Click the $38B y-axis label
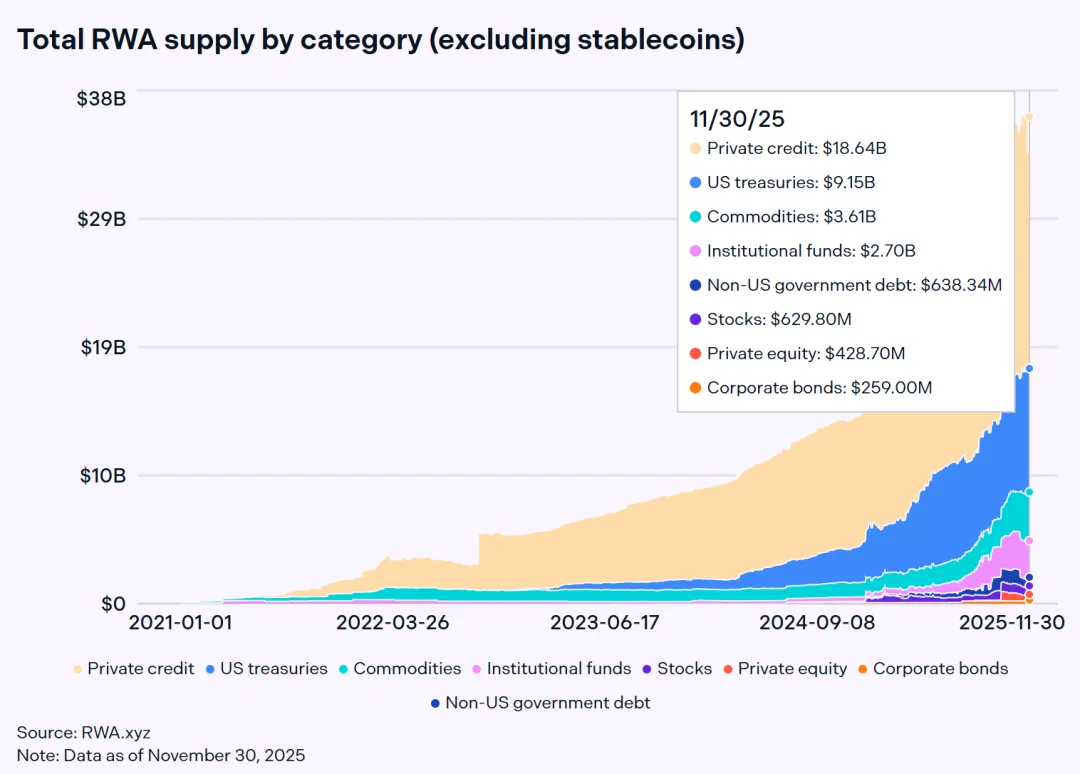This screenshot has height=774, width=1080. (x=101, y=99)
